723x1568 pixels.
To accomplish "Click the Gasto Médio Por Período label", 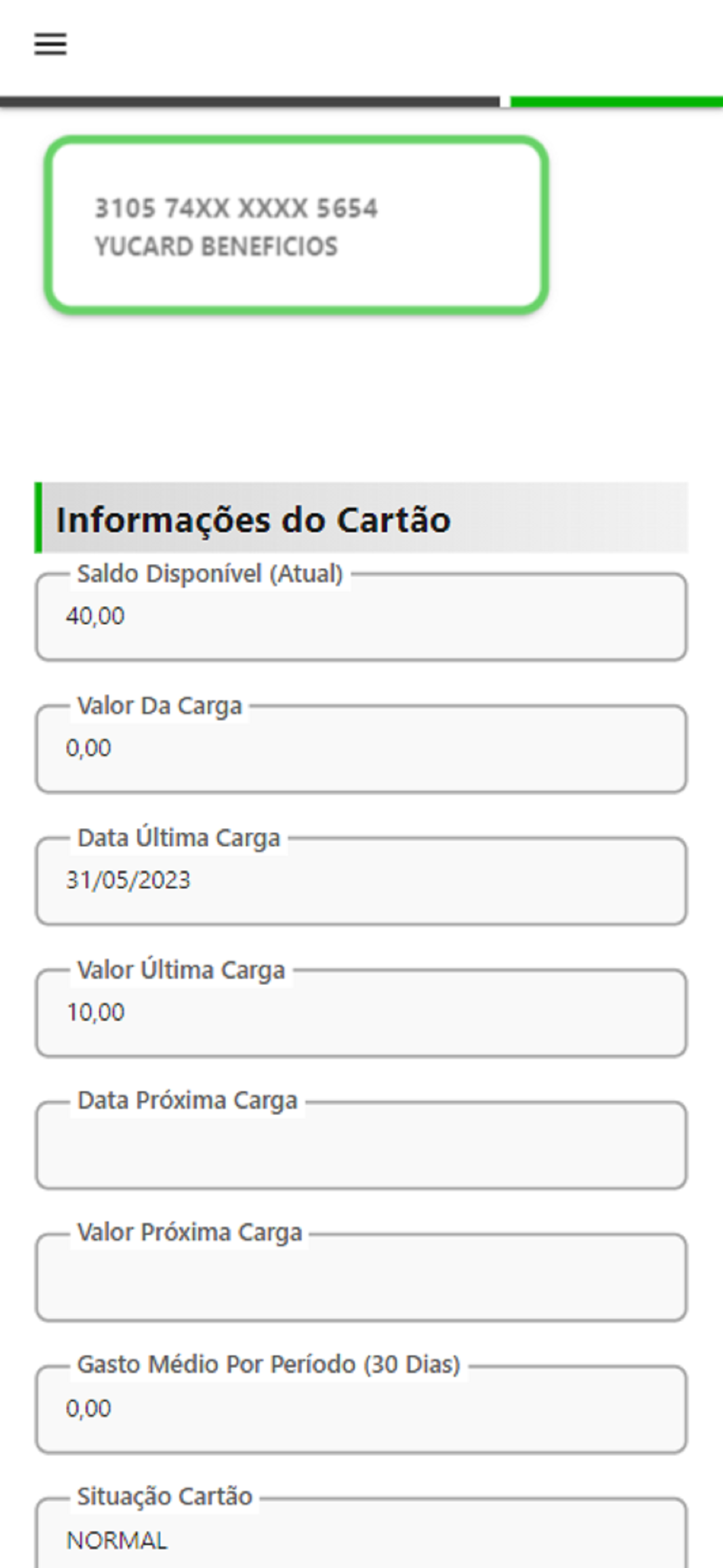I will (x=268, y=1364).
